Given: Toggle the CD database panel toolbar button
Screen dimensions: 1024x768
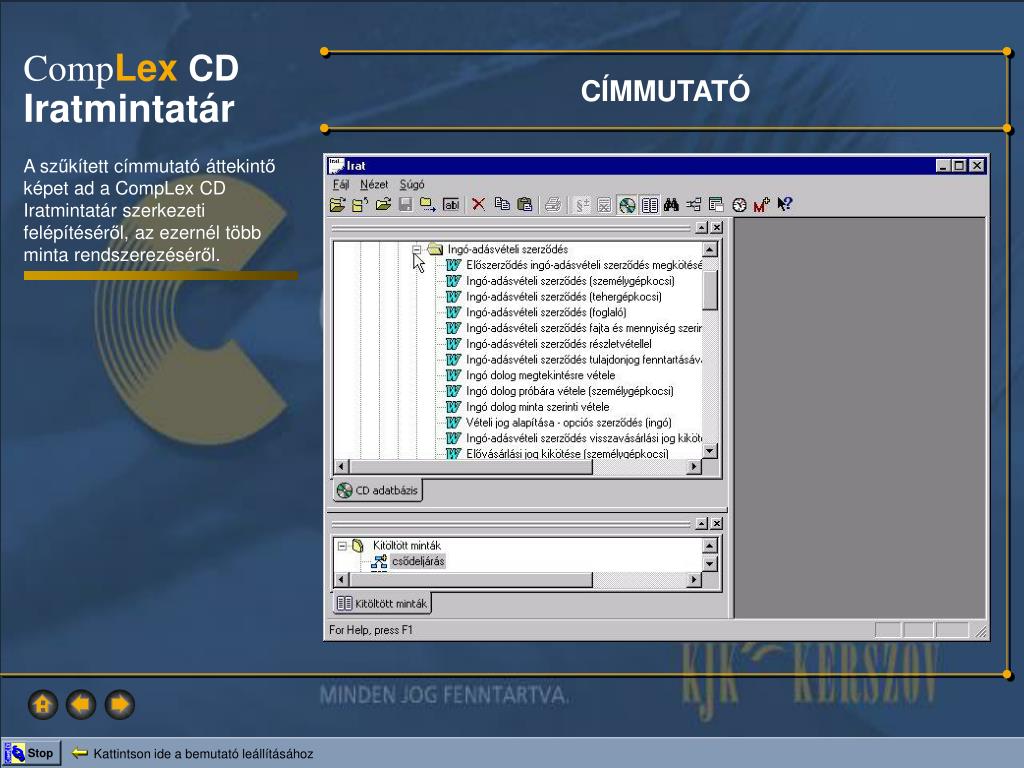Looking at the screenshot, I should (627, 205).
